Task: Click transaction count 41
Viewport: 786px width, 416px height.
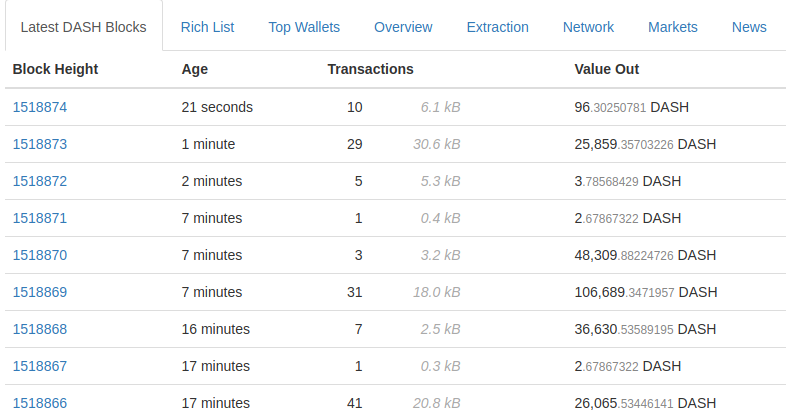Action: (x=354, y=403)
